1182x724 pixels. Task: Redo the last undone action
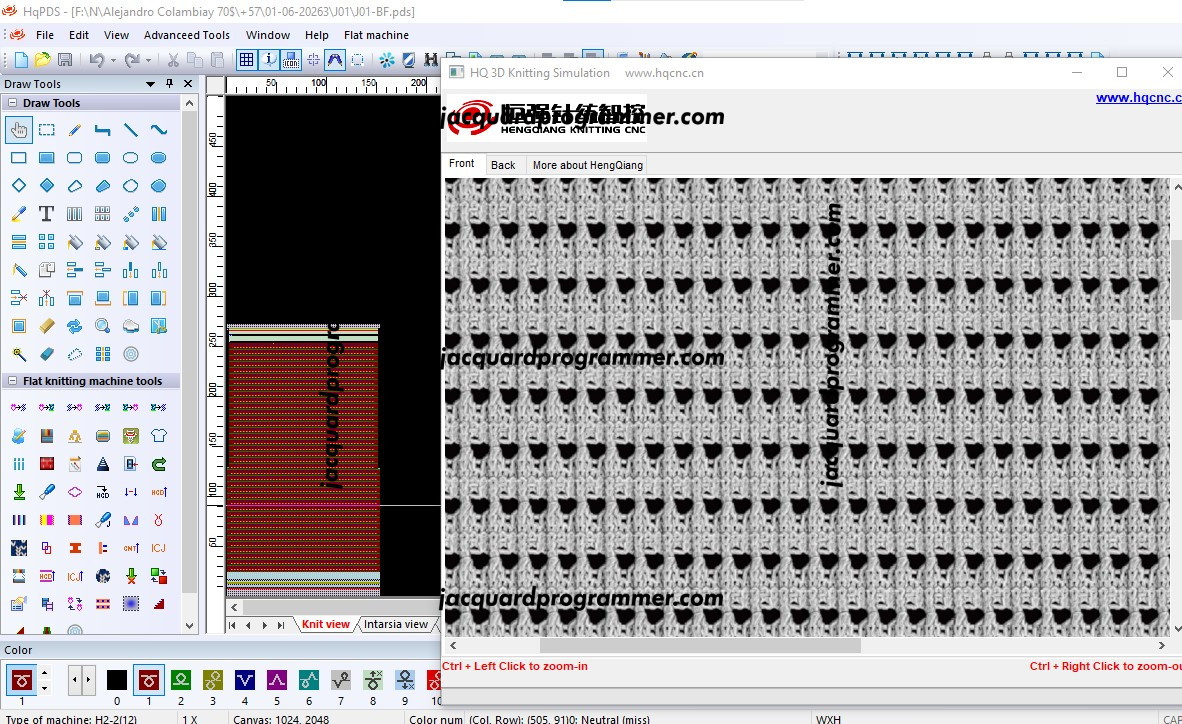pyautogui.click(x=132, y=60)
